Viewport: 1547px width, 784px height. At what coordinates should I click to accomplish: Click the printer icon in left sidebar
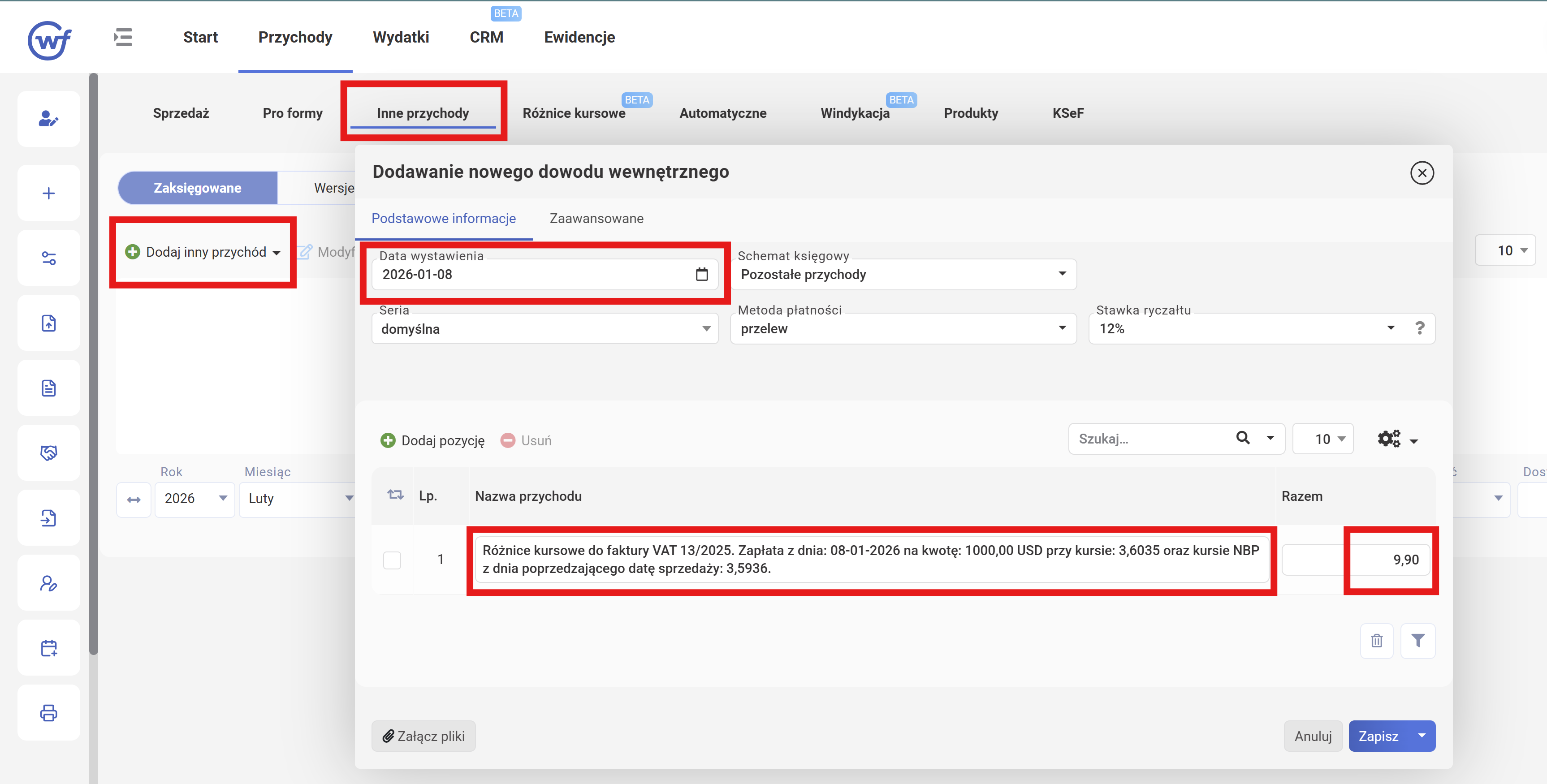49,713
